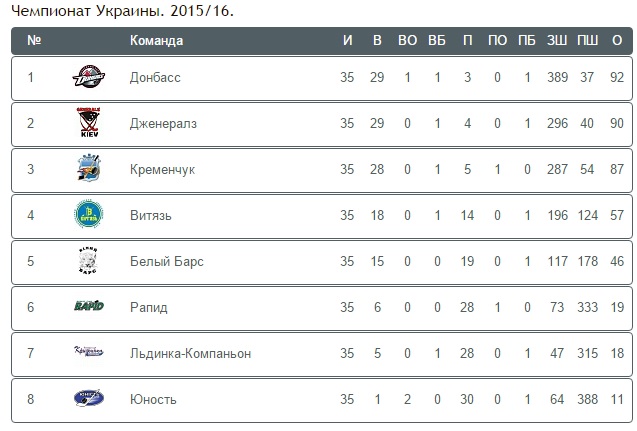The image size is (637, 431).
Task: Click the Рапид team logo
Action: click(89, 307)
